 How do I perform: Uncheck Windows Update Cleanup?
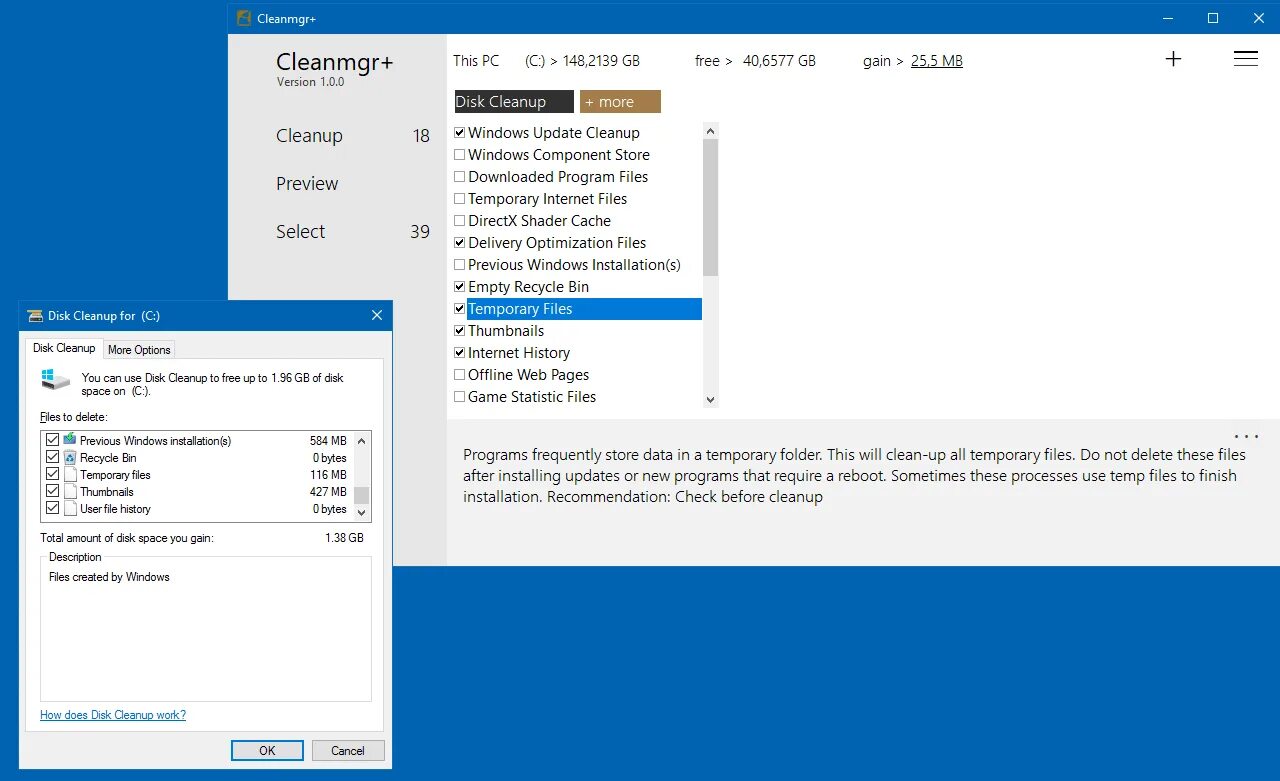(x=460, y=132)
